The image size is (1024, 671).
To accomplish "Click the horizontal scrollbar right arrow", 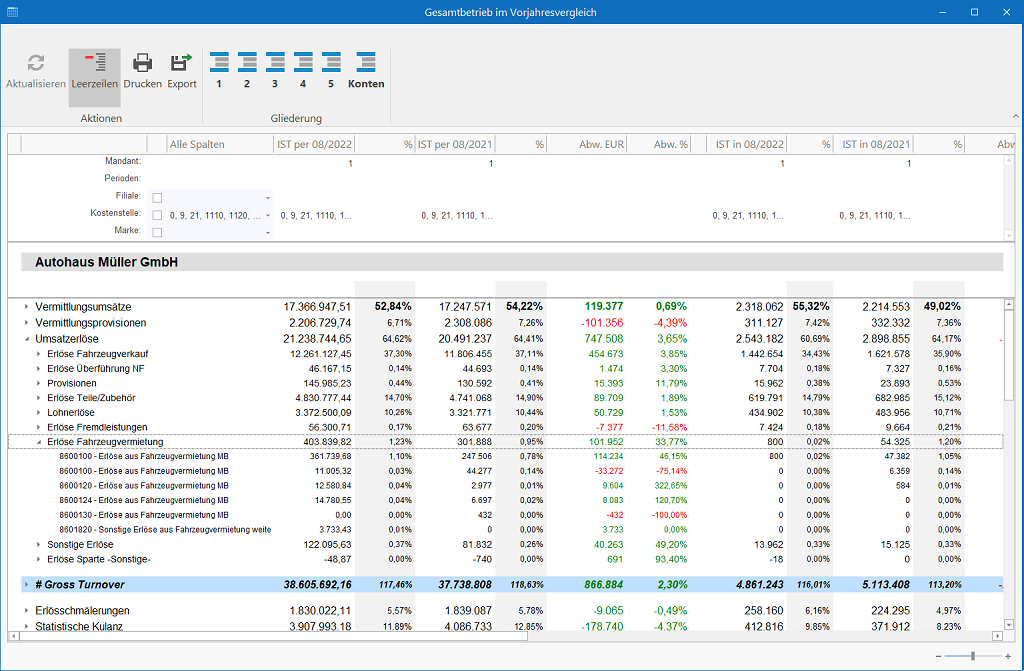I will 995,636.
